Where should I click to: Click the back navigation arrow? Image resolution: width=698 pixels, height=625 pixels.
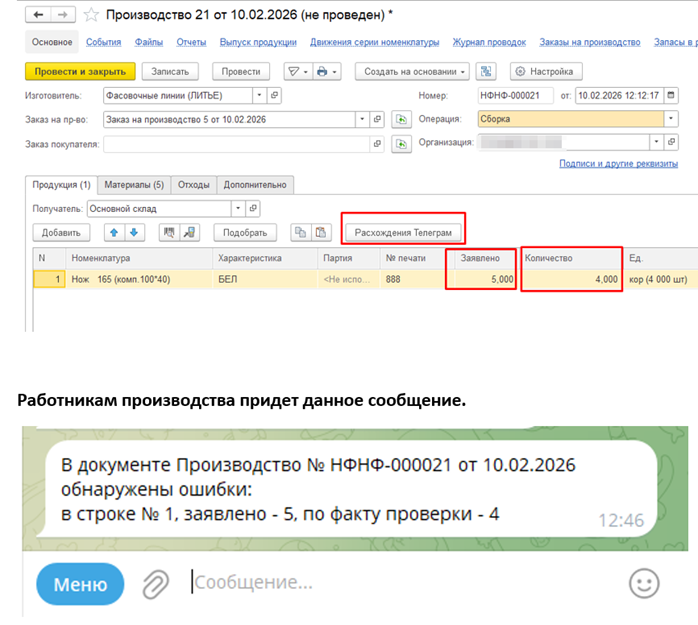click(38, 15)
